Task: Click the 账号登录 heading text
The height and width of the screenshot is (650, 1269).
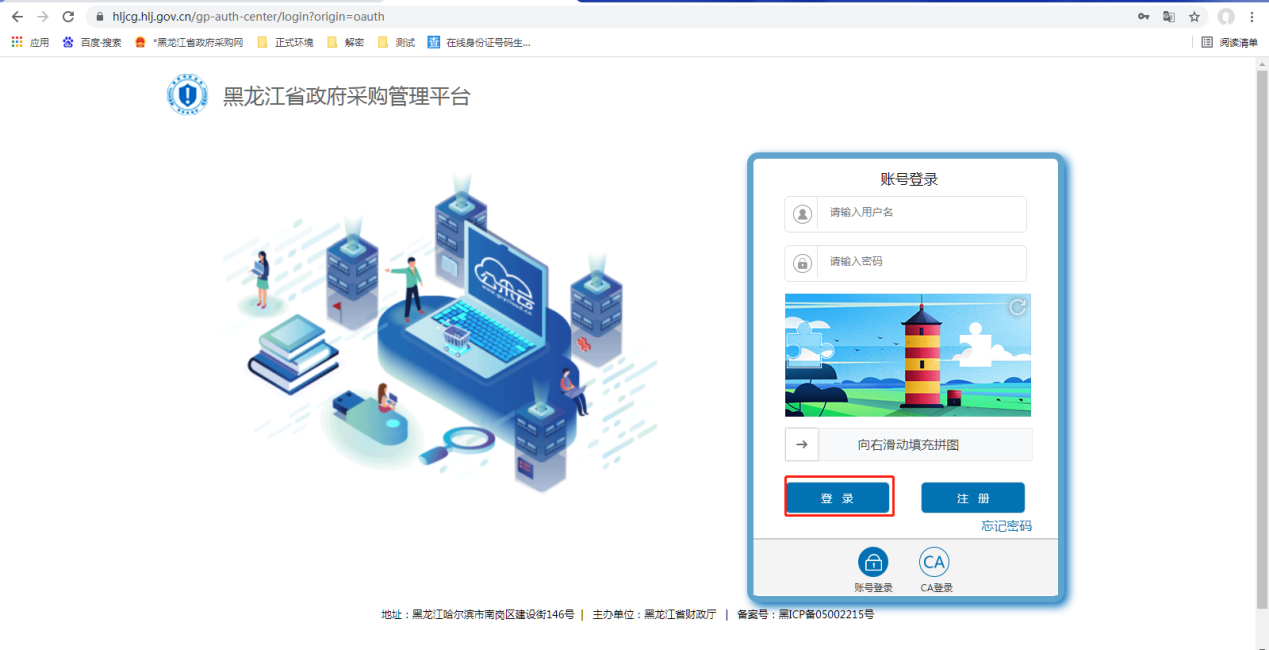Action: (x=909, y=180)
